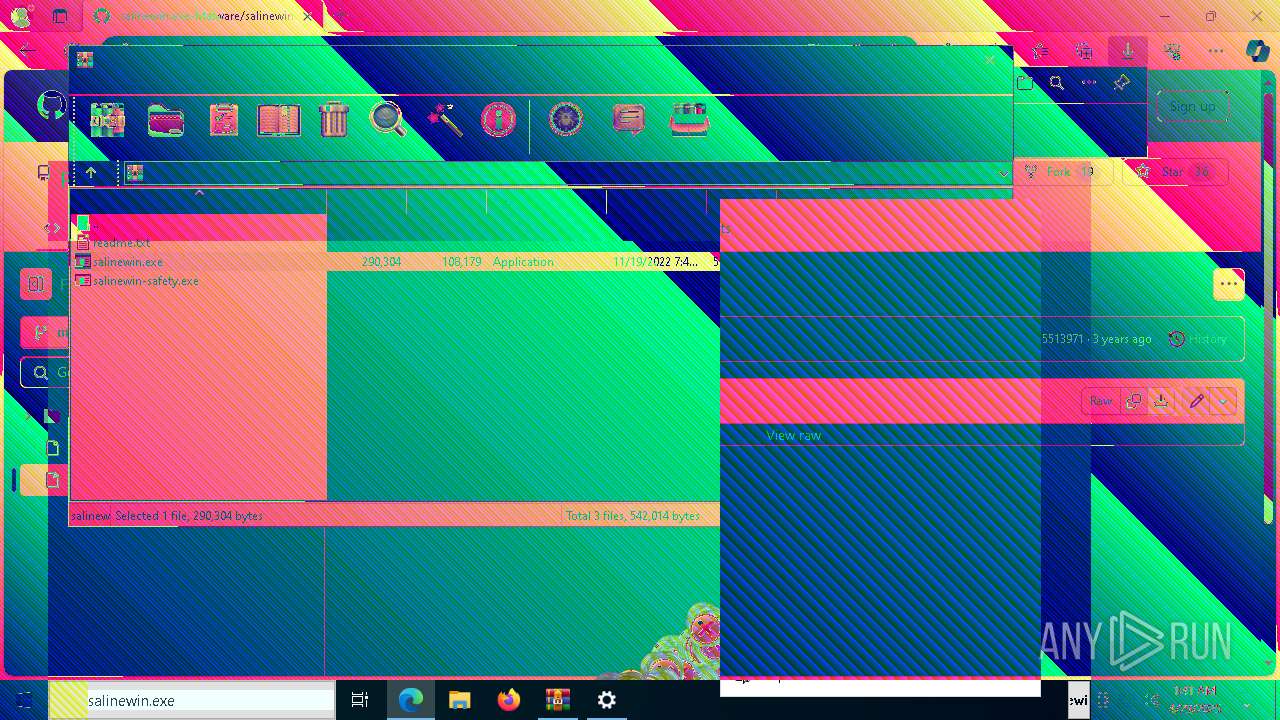Open Edge Downloads toolbar icon
The height and width of the screenshot is (720, 1280).
point(1127,51)
